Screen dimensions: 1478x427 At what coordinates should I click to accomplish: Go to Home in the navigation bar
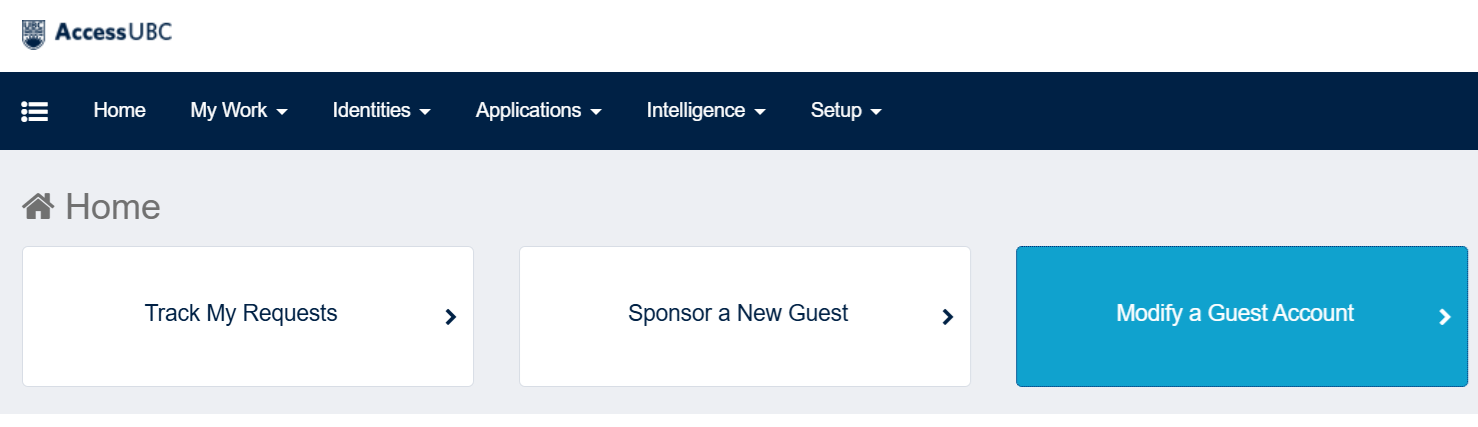[x=120, y=110]
